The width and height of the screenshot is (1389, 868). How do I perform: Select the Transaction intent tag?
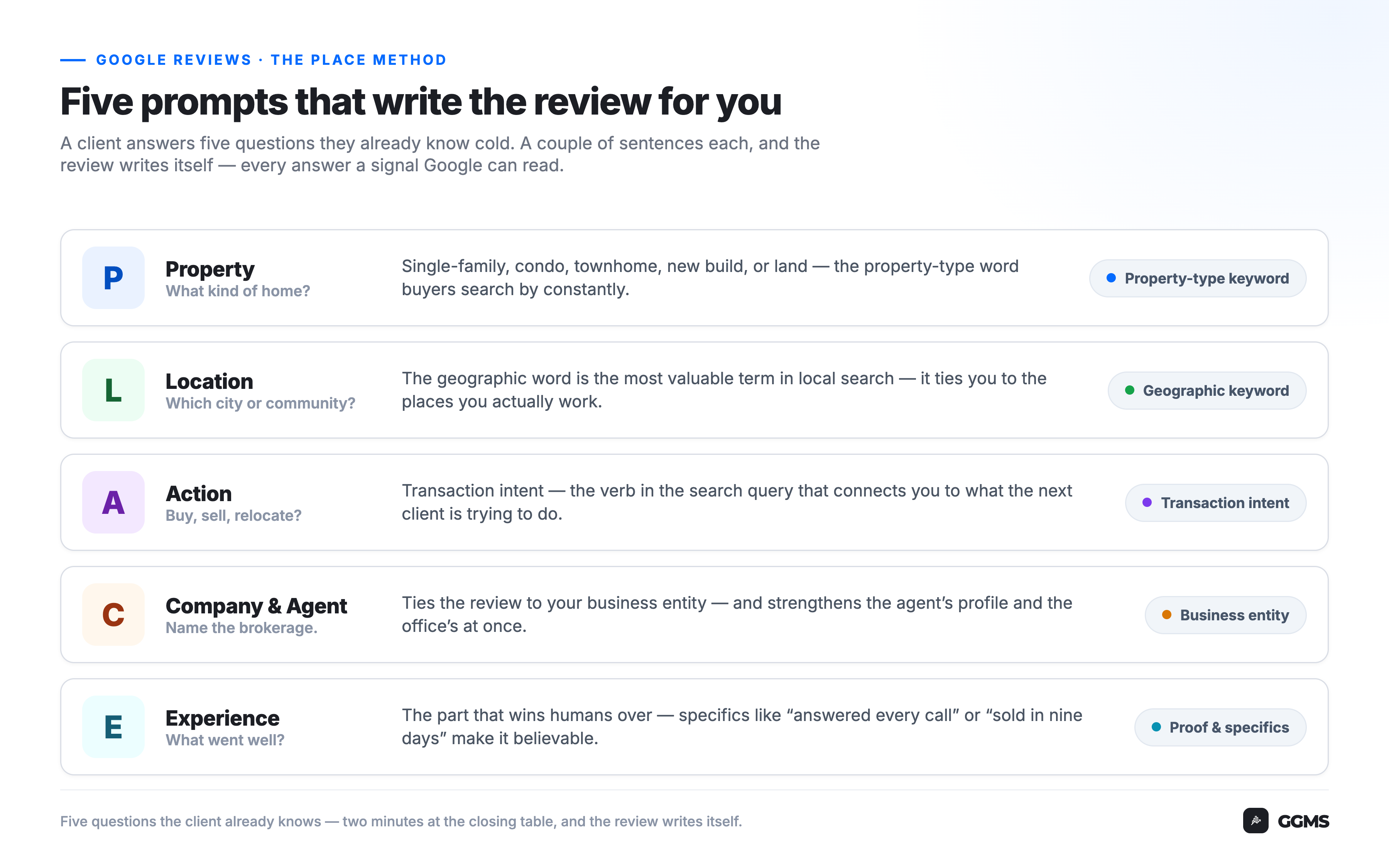pos(1216,503)
